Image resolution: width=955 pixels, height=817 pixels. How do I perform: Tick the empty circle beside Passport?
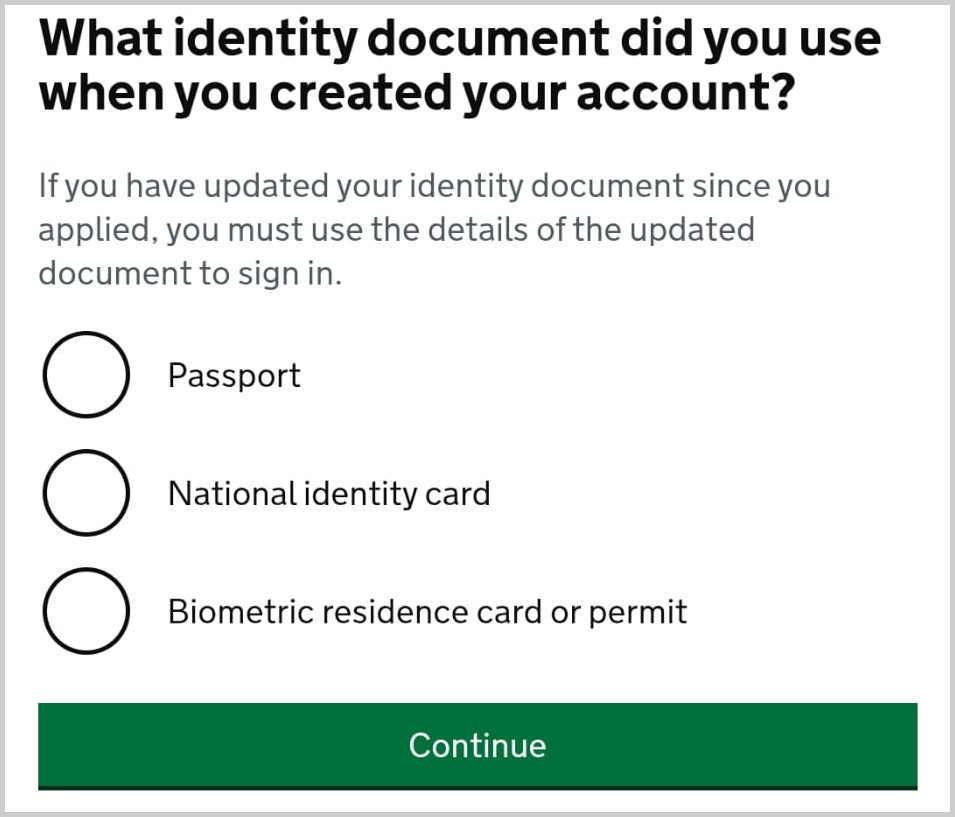[x=86, y=375]
